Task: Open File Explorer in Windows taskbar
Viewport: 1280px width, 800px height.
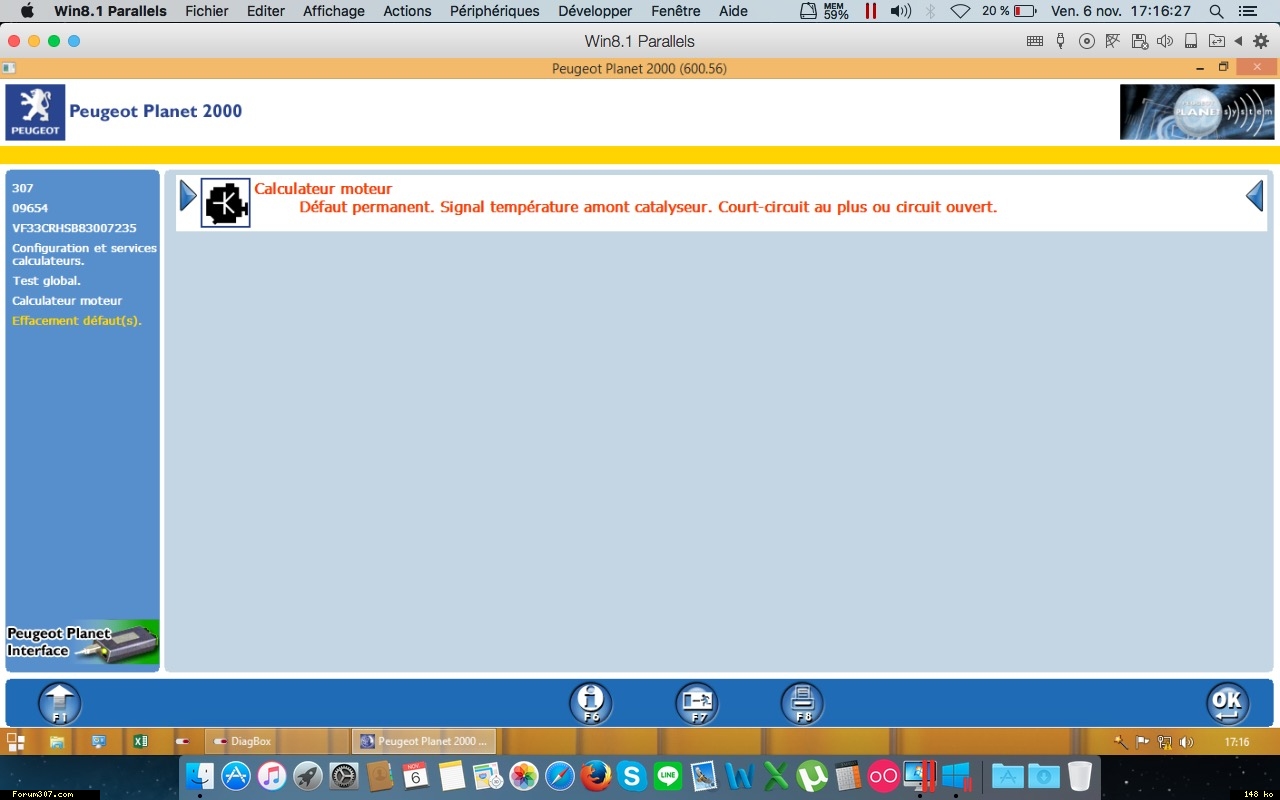Action: (57, 742)
